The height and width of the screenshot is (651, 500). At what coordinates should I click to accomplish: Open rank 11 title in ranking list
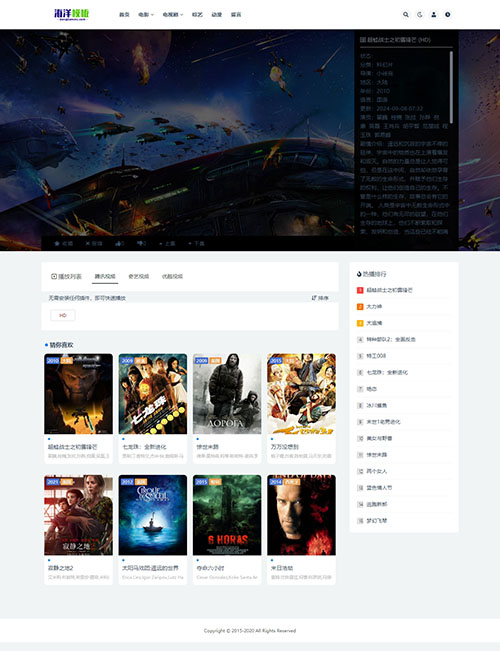pos(377,455)
